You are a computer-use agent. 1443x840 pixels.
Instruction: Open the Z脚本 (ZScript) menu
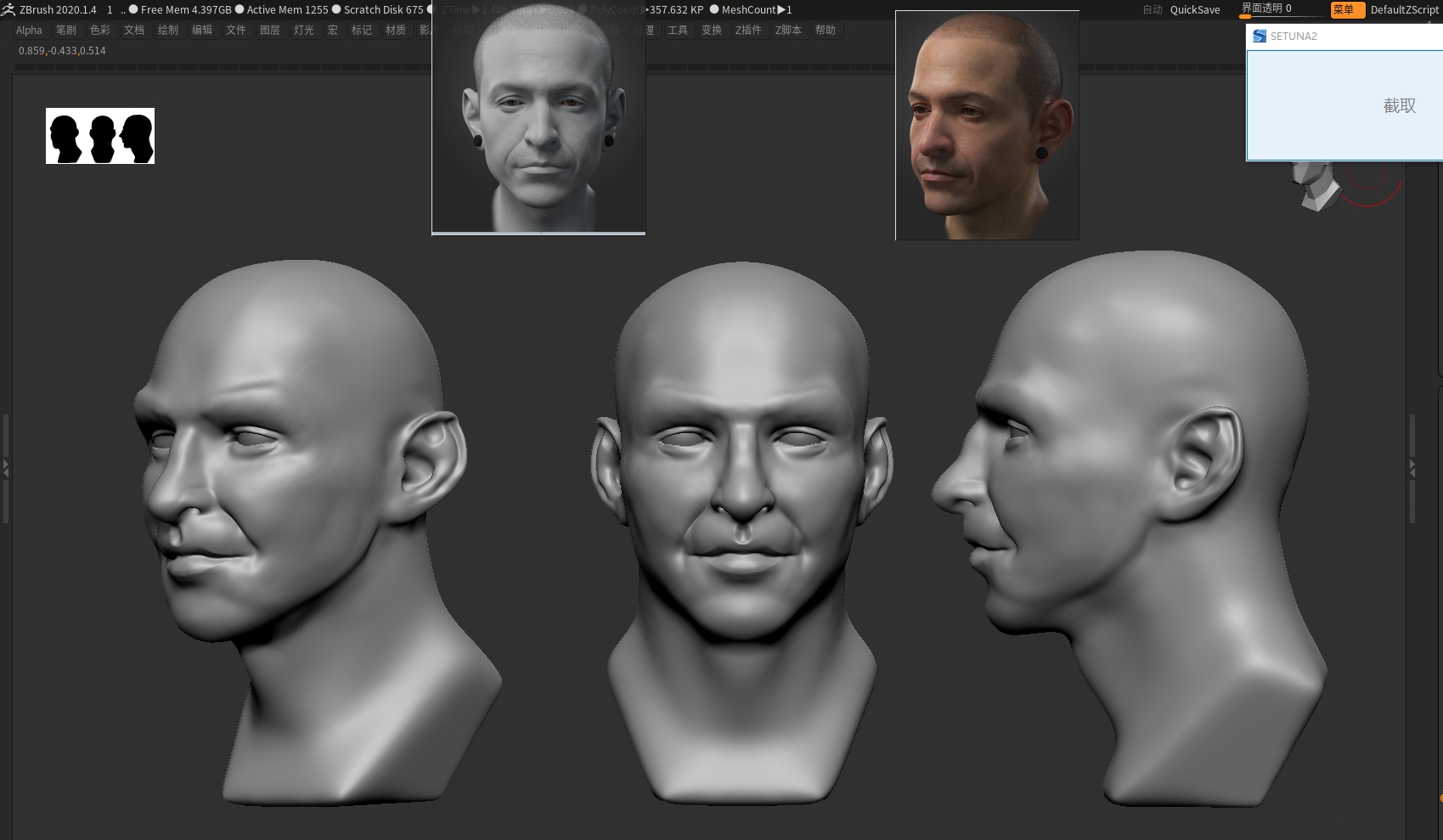(788, 31)
